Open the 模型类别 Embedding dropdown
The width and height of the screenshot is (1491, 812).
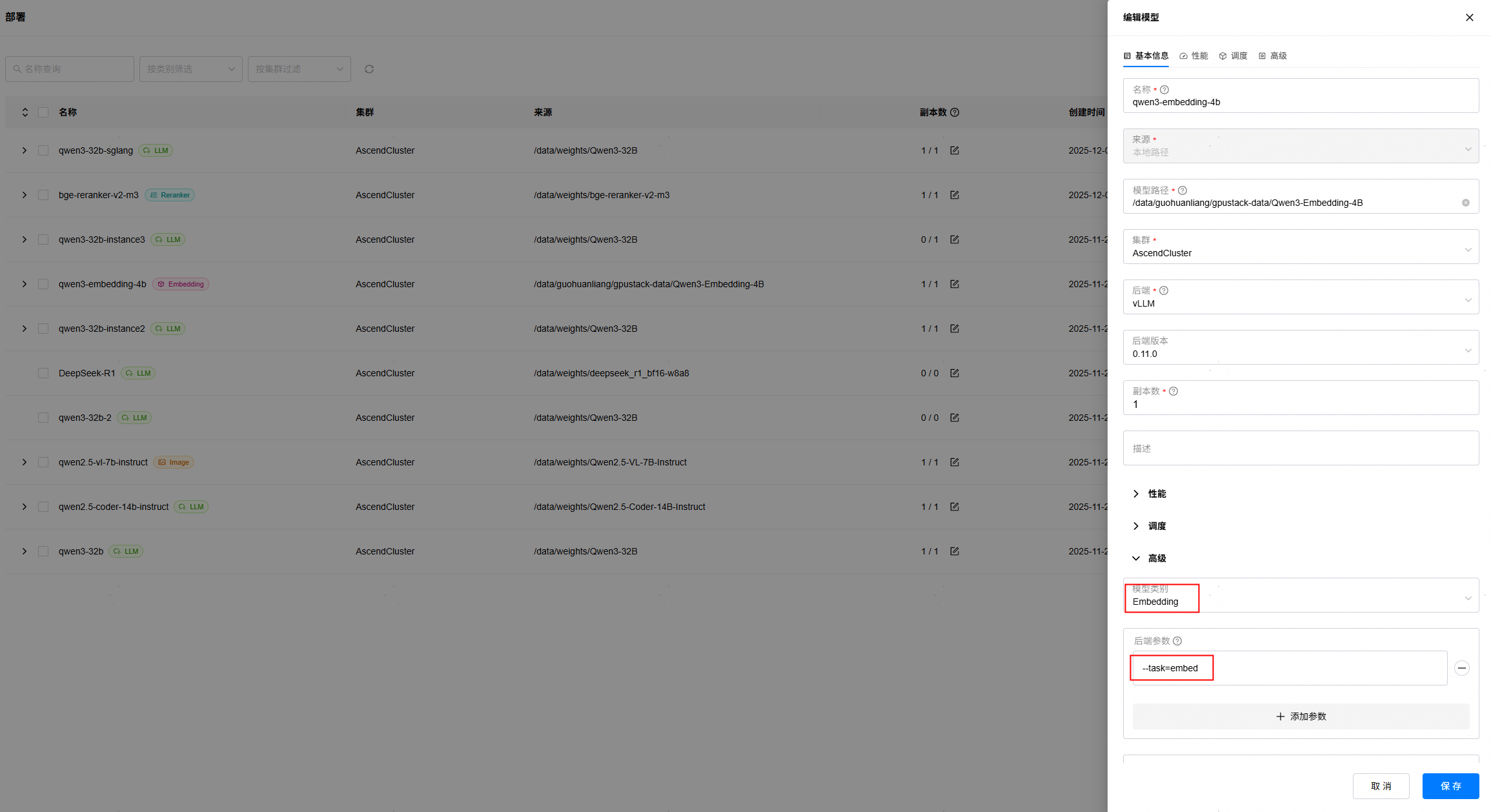(x=1301, y=595)
